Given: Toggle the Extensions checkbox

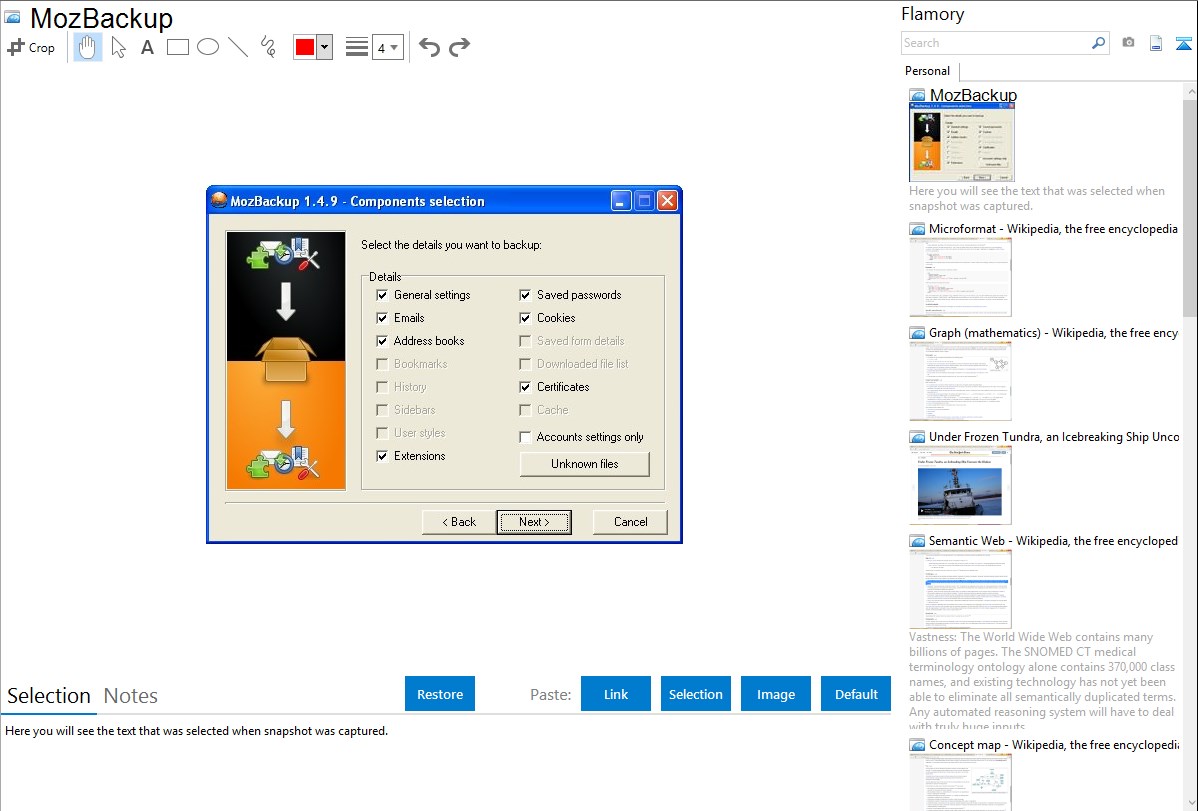Looking at the screenshot, I should [382, 456].
